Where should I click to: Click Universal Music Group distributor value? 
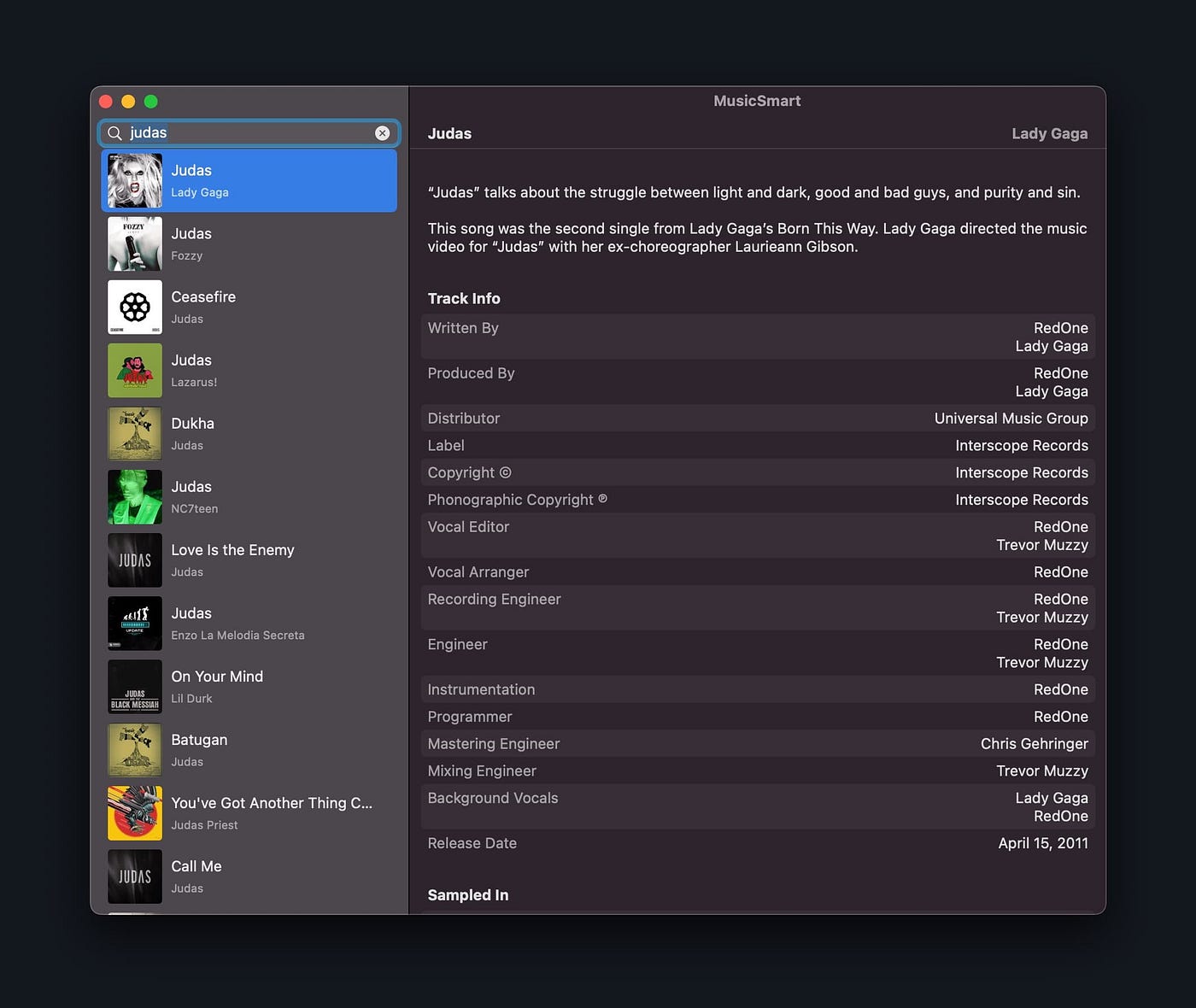(x=1011, y=419)
